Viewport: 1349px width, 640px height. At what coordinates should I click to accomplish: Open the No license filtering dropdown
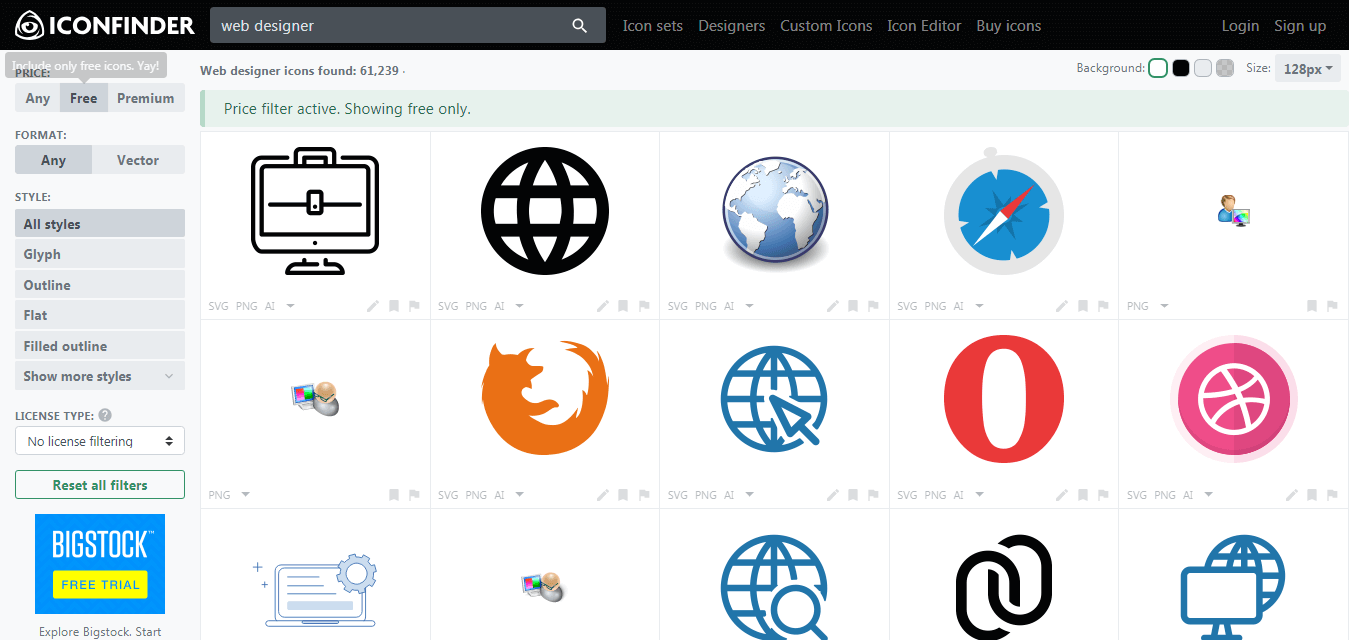point(100,441)
